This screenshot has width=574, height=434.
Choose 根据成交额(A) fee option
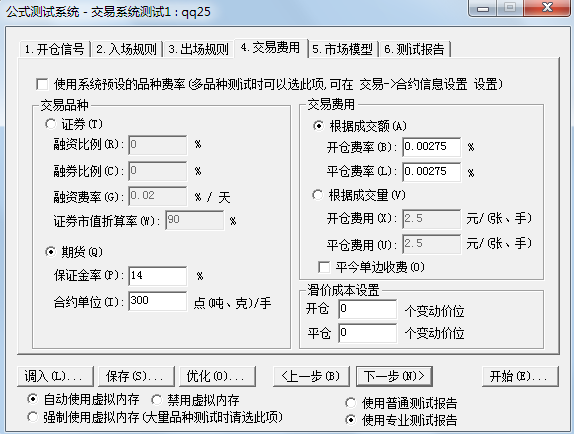318,126
